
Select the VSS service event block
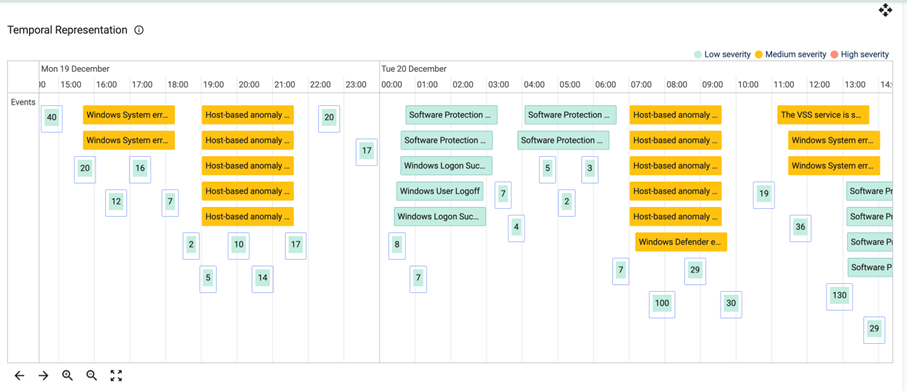[823, 115]
